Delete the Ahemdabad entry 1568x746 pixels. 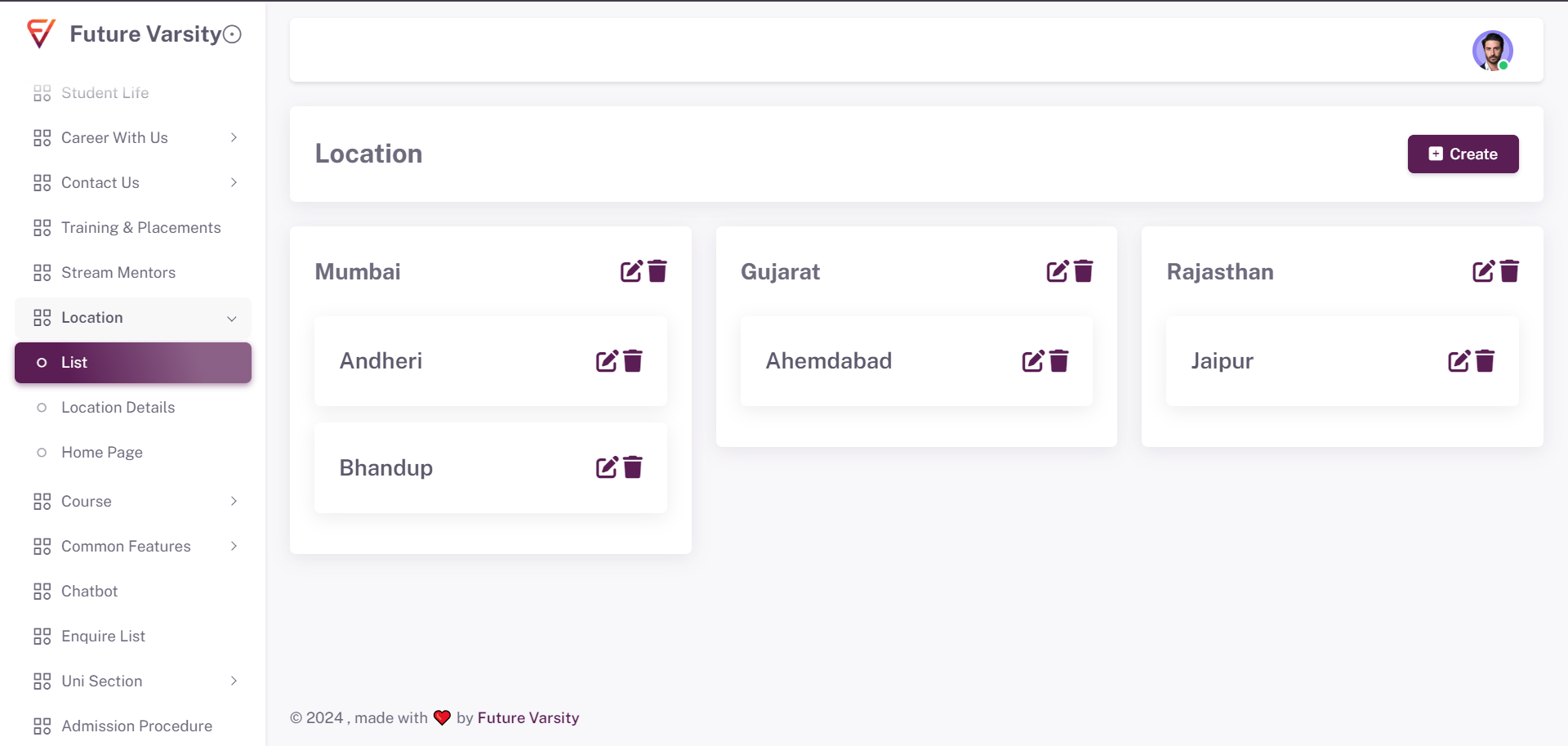click(x=1059, y=361)
